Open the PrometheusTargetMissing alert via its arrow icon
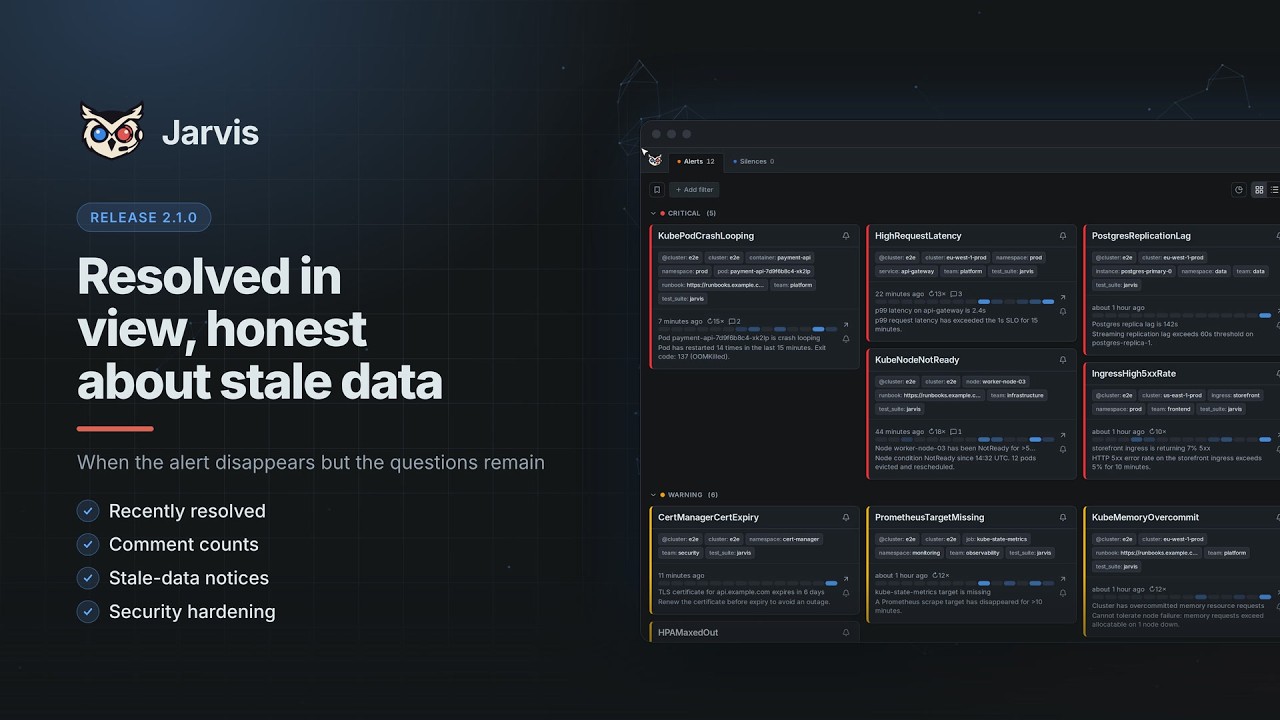Screen dimensions: 1280x720 pyautogui.click(x=1063, y=579)
